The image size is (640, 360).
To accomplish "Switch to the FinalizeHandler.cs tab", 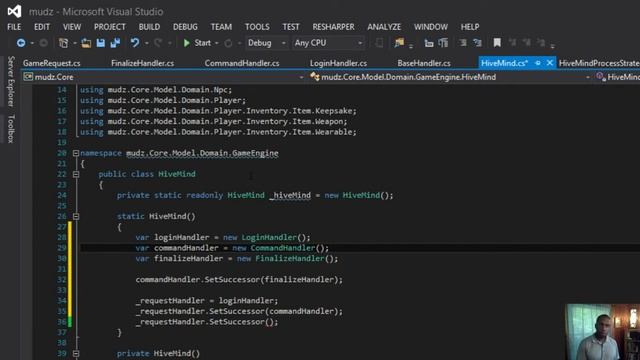I will (x=142, y=63).
